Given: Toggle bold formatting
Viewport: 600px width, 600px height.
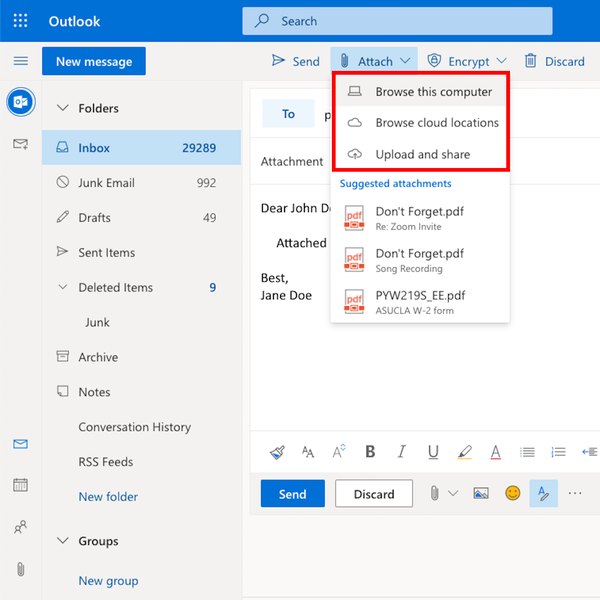Looking at the screenshot, I should (x=370, y=452).
